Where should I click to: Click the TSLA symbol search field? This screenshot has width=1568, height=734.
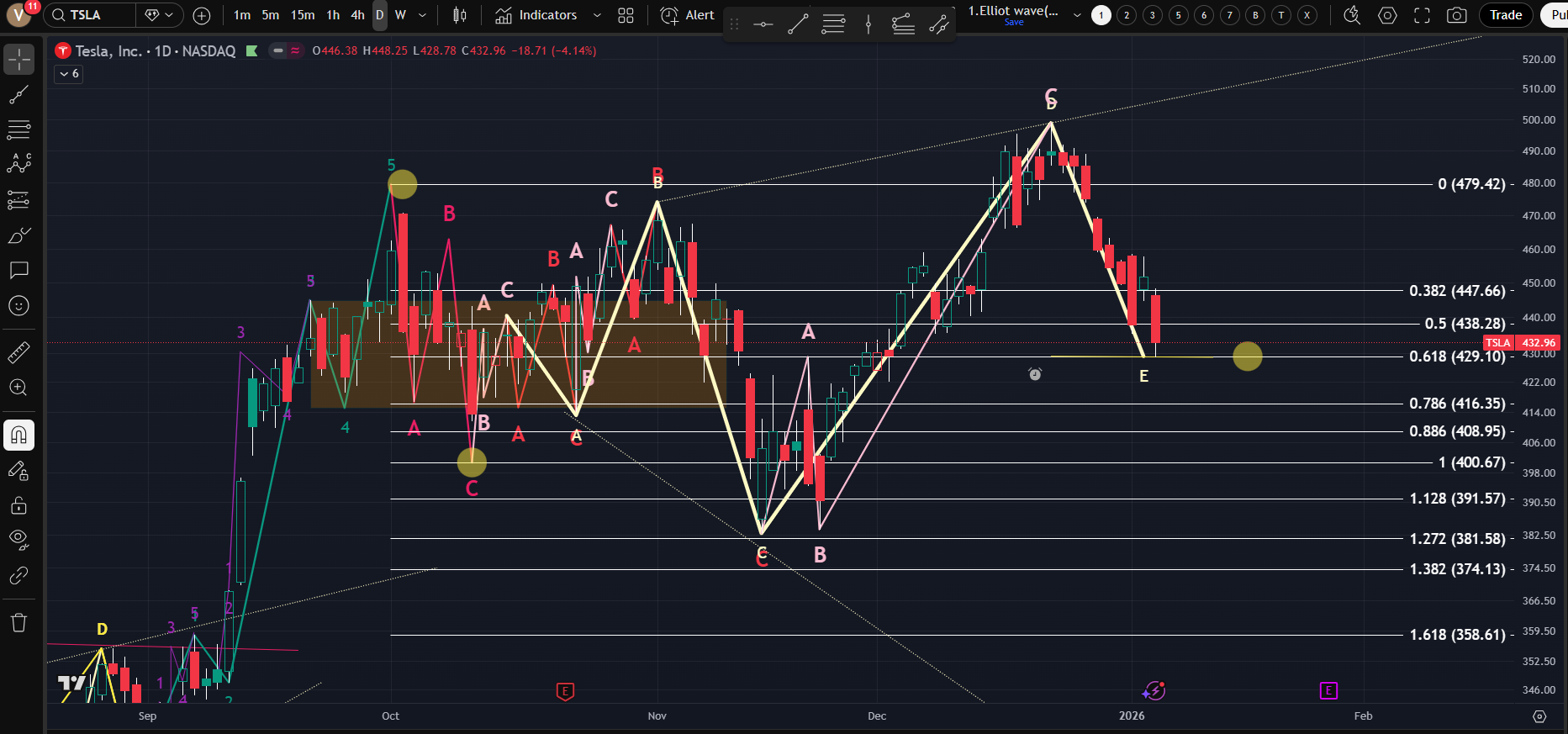[91, 15]
